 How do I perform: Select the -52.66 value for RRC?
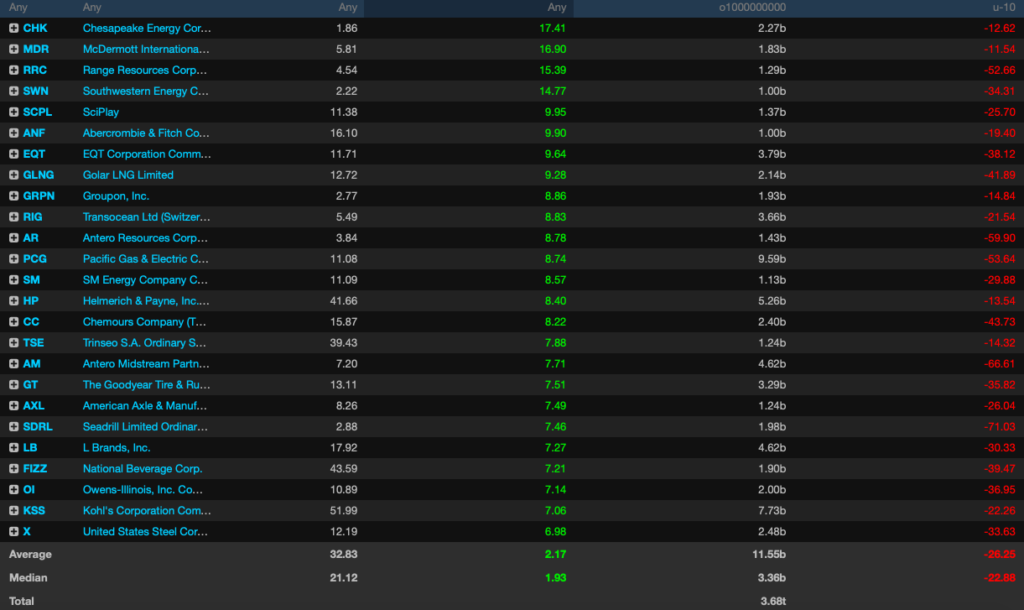pos(1000,70)
